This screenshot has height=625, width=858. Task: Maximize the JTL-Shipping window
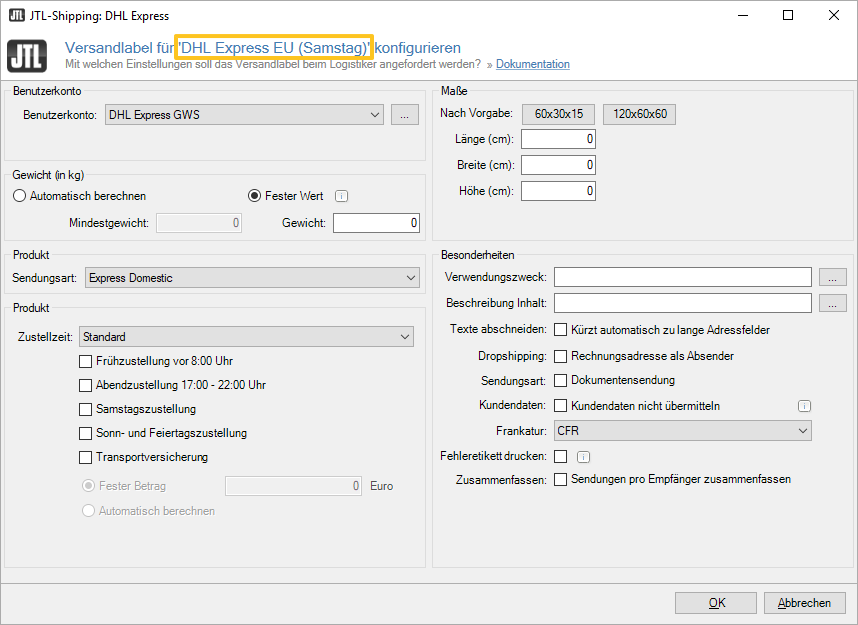[x=788, y=15]
